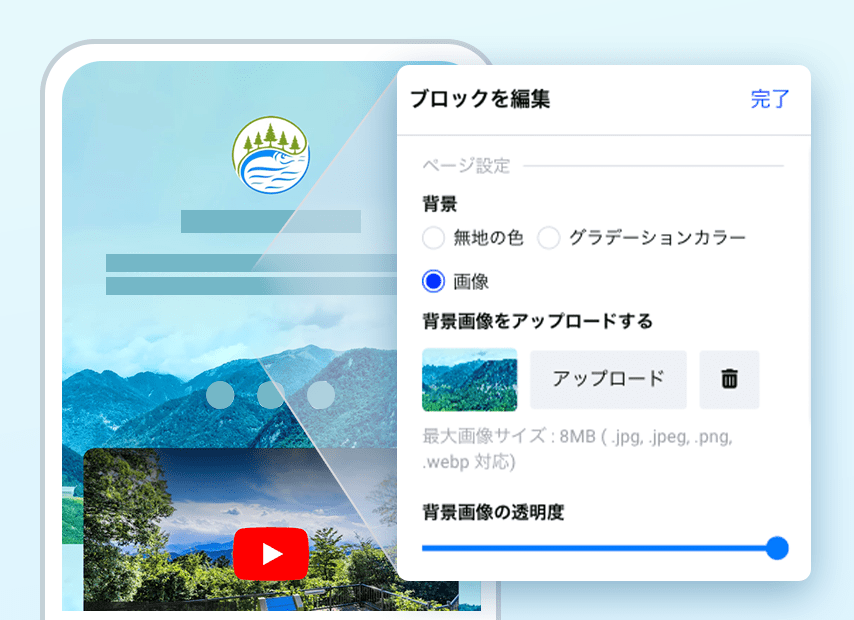Click the 背景画像の透明度 label
The image size is (854, 620).
coord(493,512)
